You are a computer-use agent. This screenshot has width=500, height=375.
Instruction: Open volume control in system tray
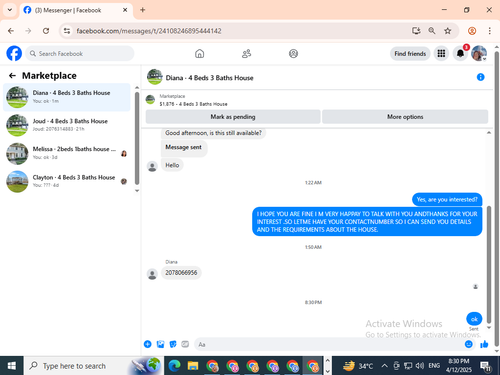pyautogui.click(x=420, y=366)
